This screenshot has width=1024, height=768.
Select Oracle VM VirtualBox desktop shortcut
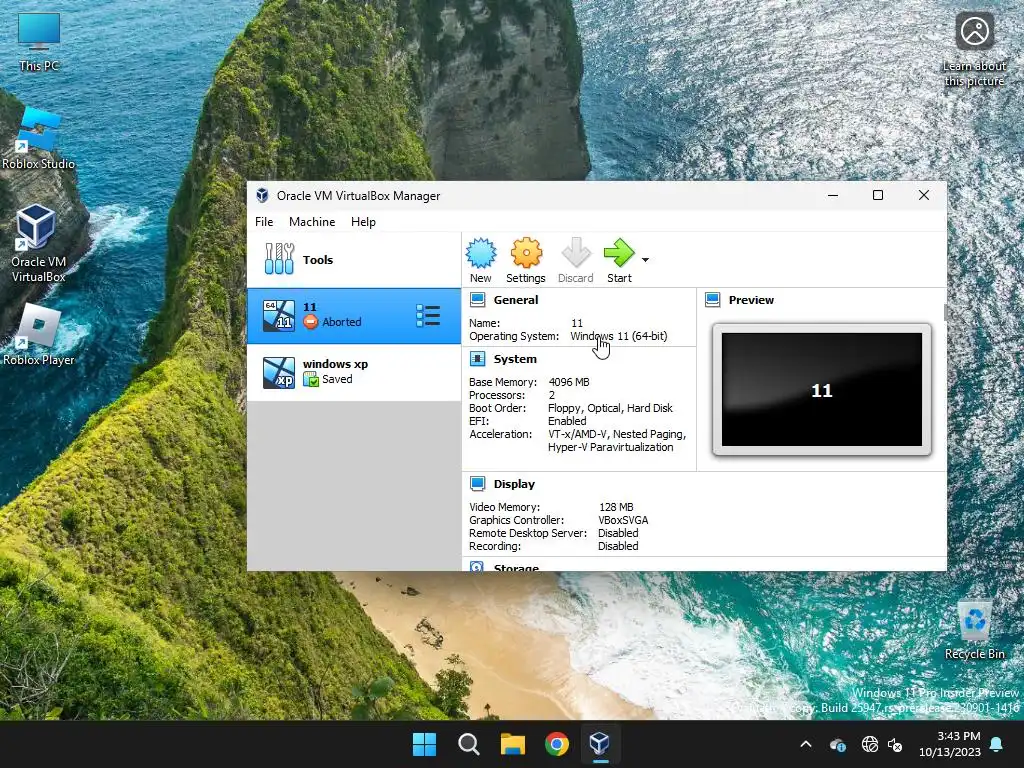click(x=38, y=243)
